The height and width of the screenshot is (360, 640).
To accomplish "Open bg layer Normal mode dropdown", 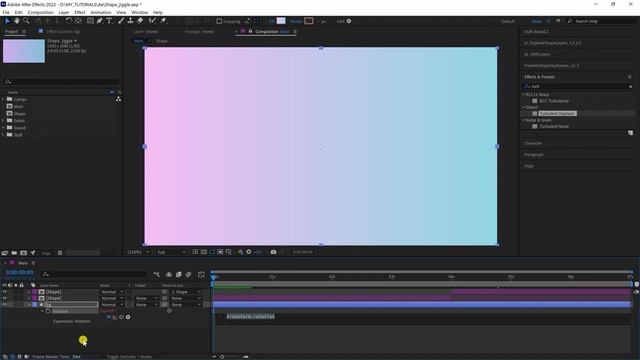I will coord(112,304).
